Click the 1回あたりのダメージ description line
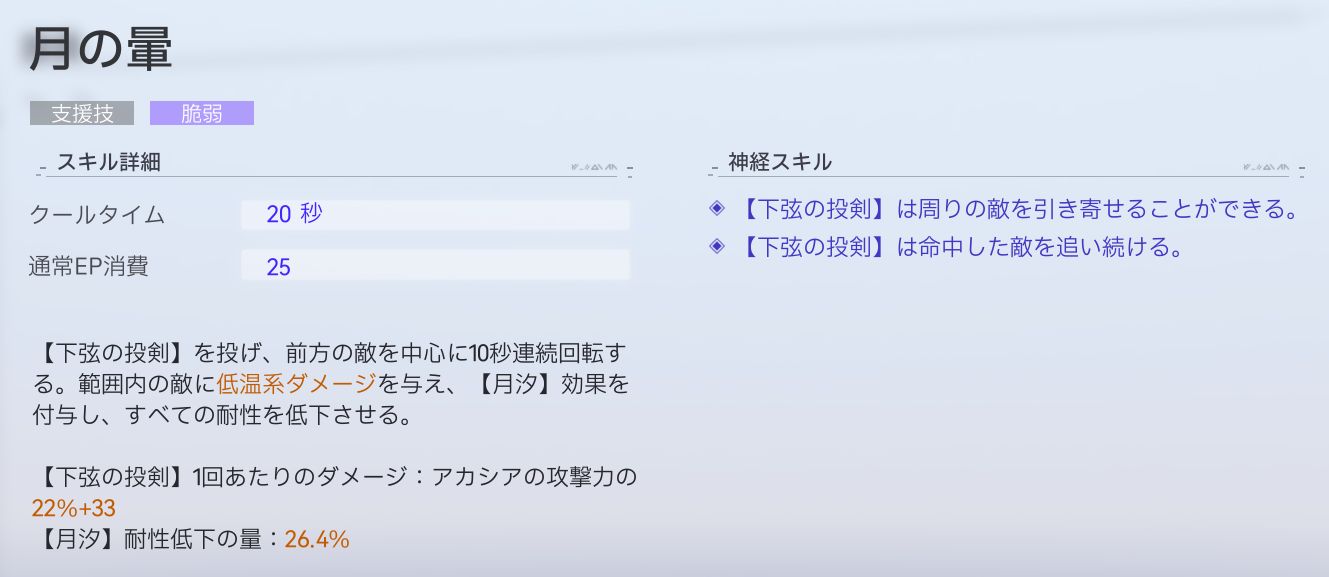The width and height of the screenshot is (1329, 577). [334, 477]
